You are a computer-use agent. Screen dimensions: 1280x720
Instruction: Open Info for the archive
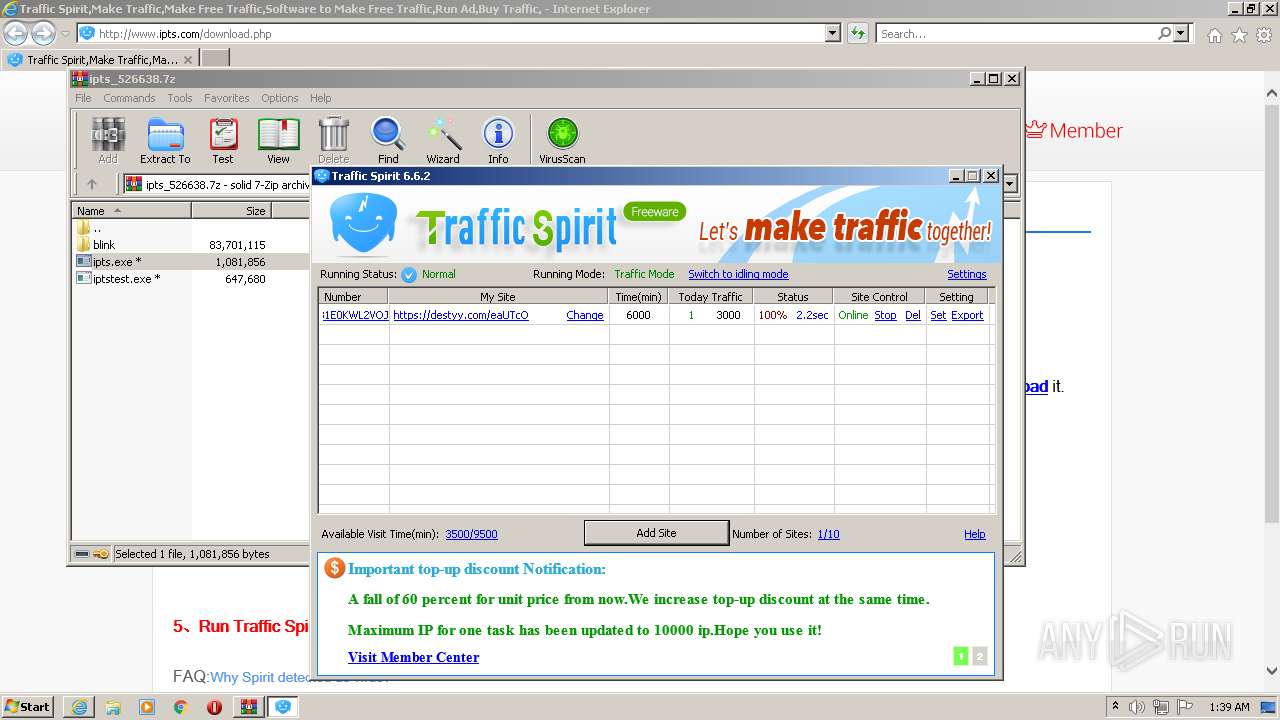(498, 140)
